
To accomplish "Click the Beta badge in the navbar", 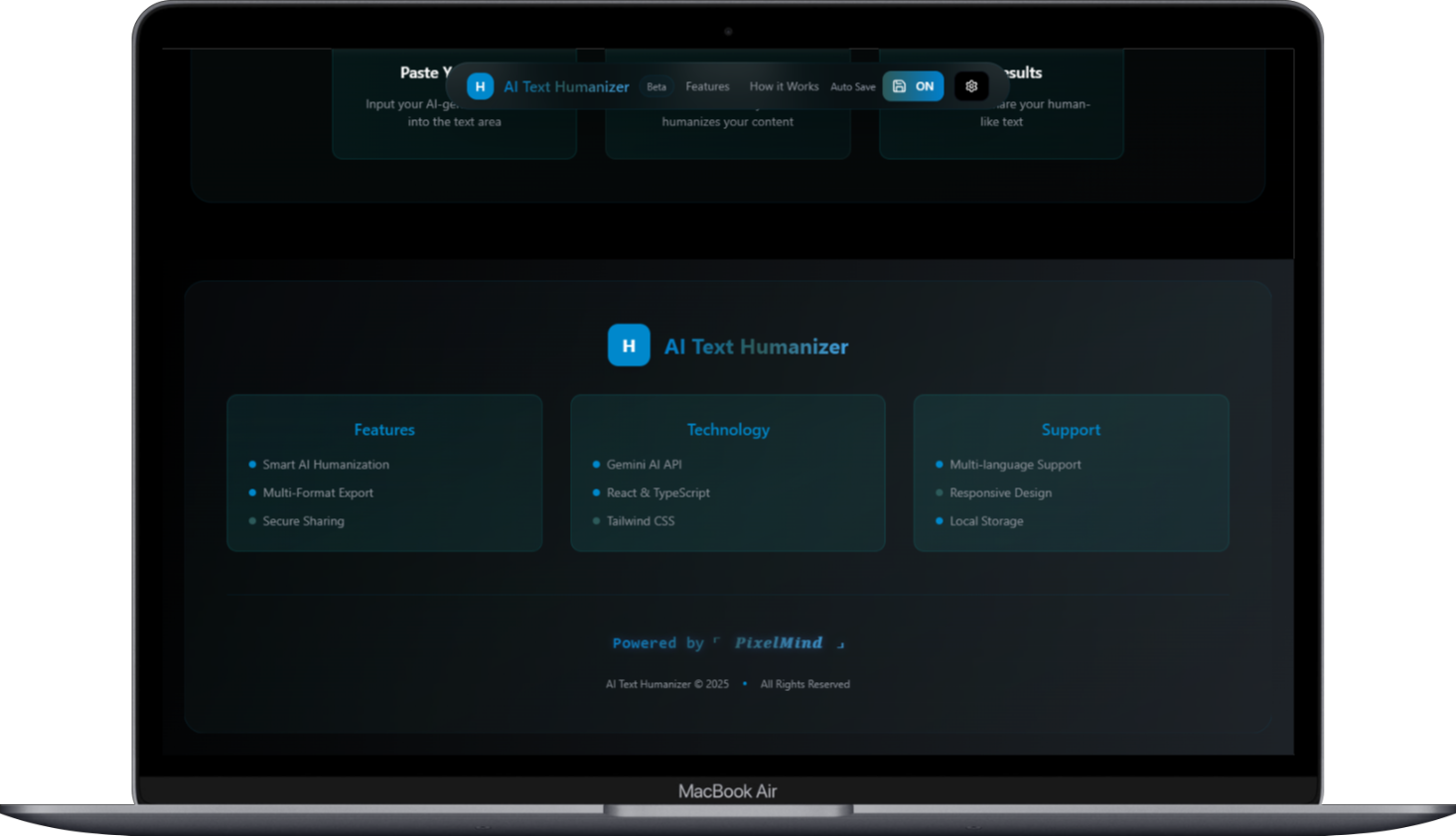I will point(656,87).
